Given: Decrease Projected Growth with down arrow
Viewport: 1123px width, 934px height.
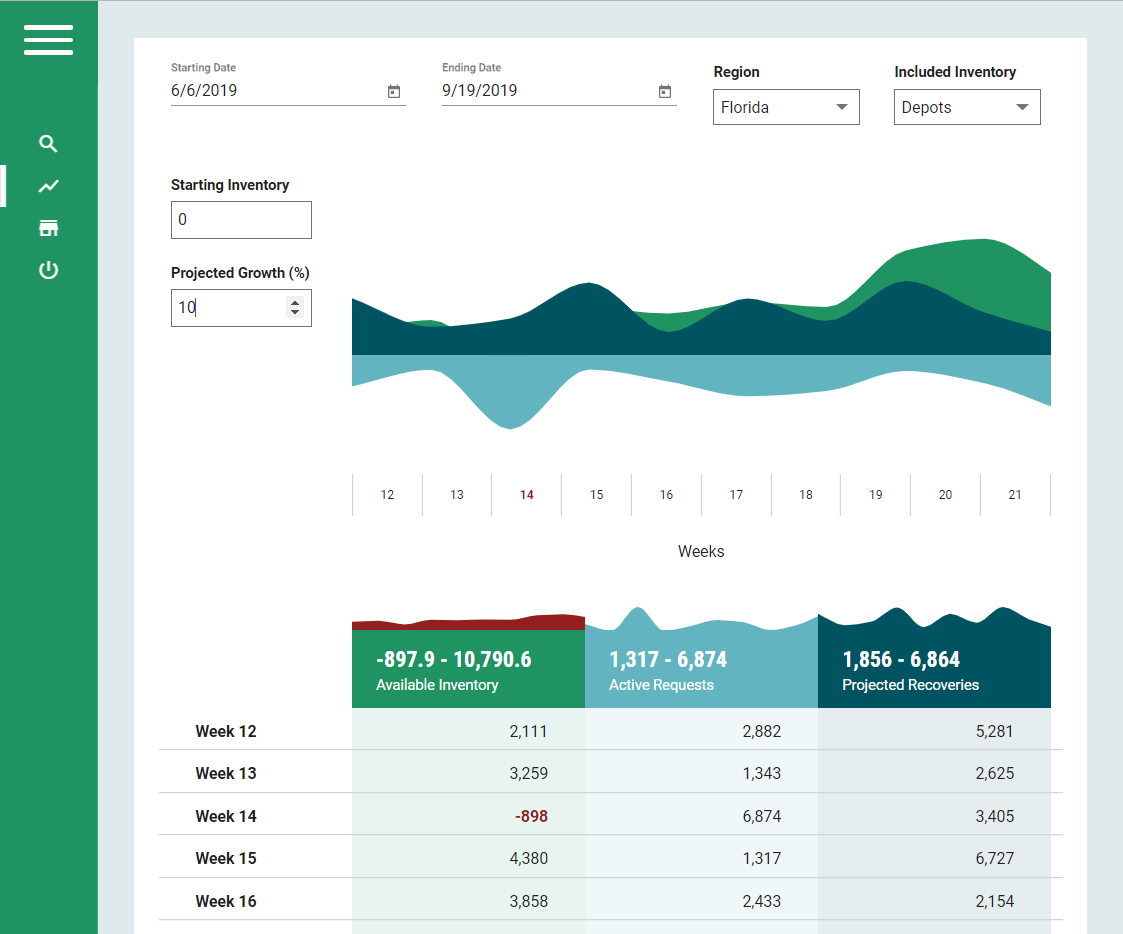Looking at the screenshot, I should tap(294, 312).
